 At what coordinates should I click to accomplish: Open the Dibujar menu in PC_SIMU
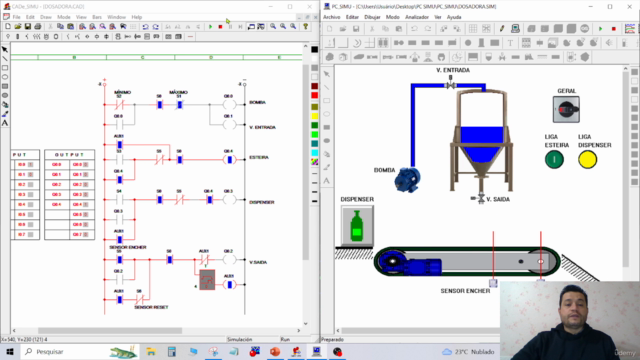pos(372,17)
